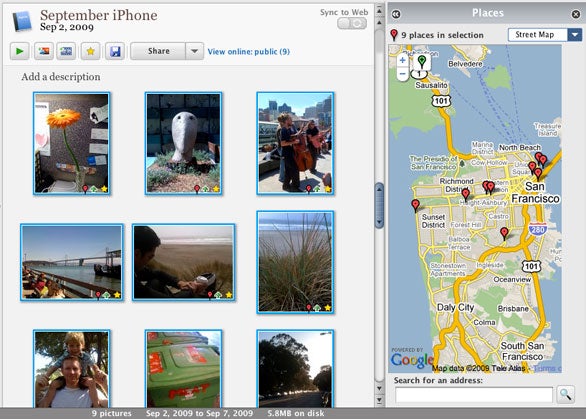This screenshot has width=586, height=419.
Task: Click geotag pin on beach grass photo
Action: click(309, 308)
